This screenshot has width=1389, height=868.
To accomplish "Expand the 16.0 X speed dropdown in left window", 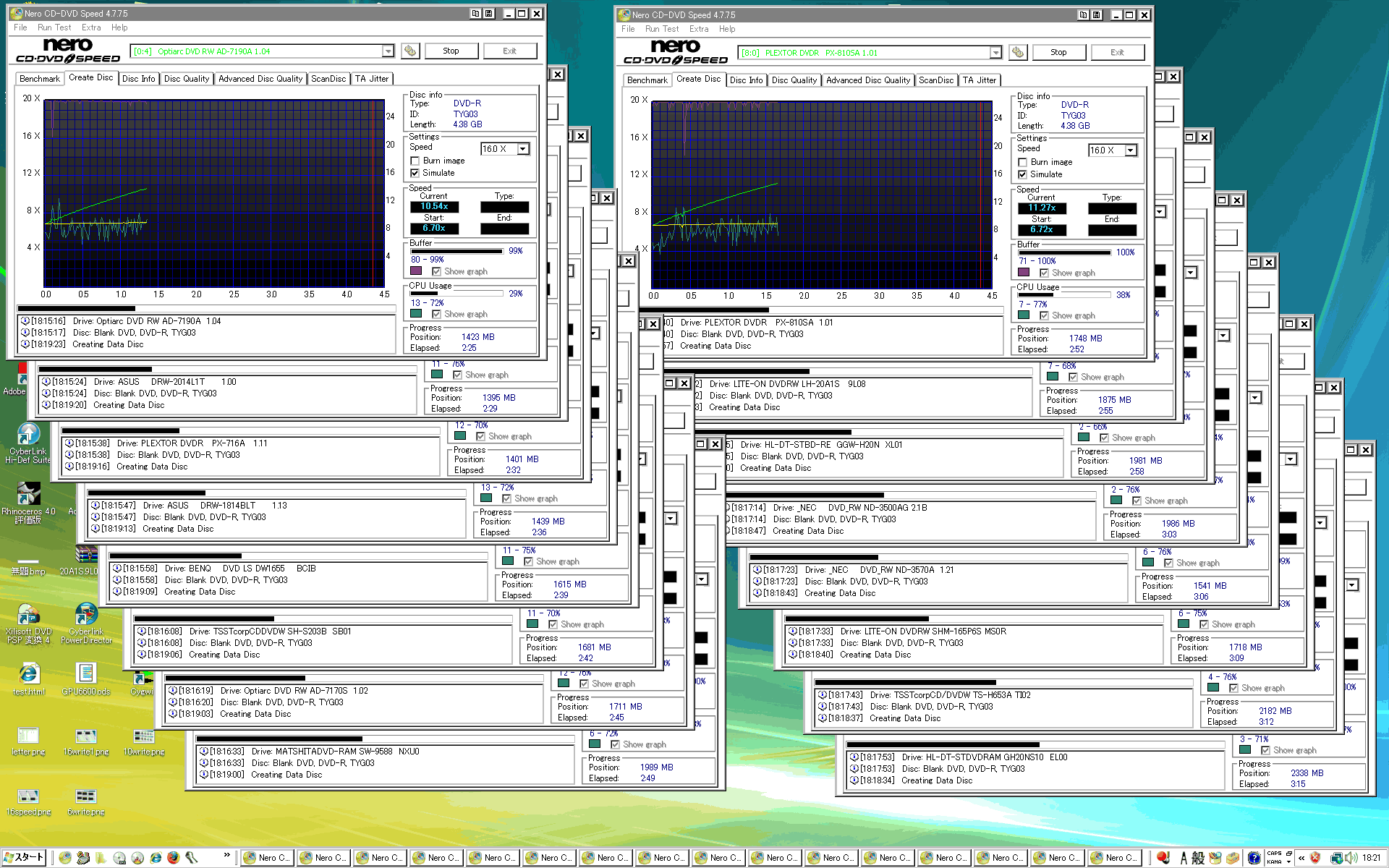I will (x=523, y=149).
